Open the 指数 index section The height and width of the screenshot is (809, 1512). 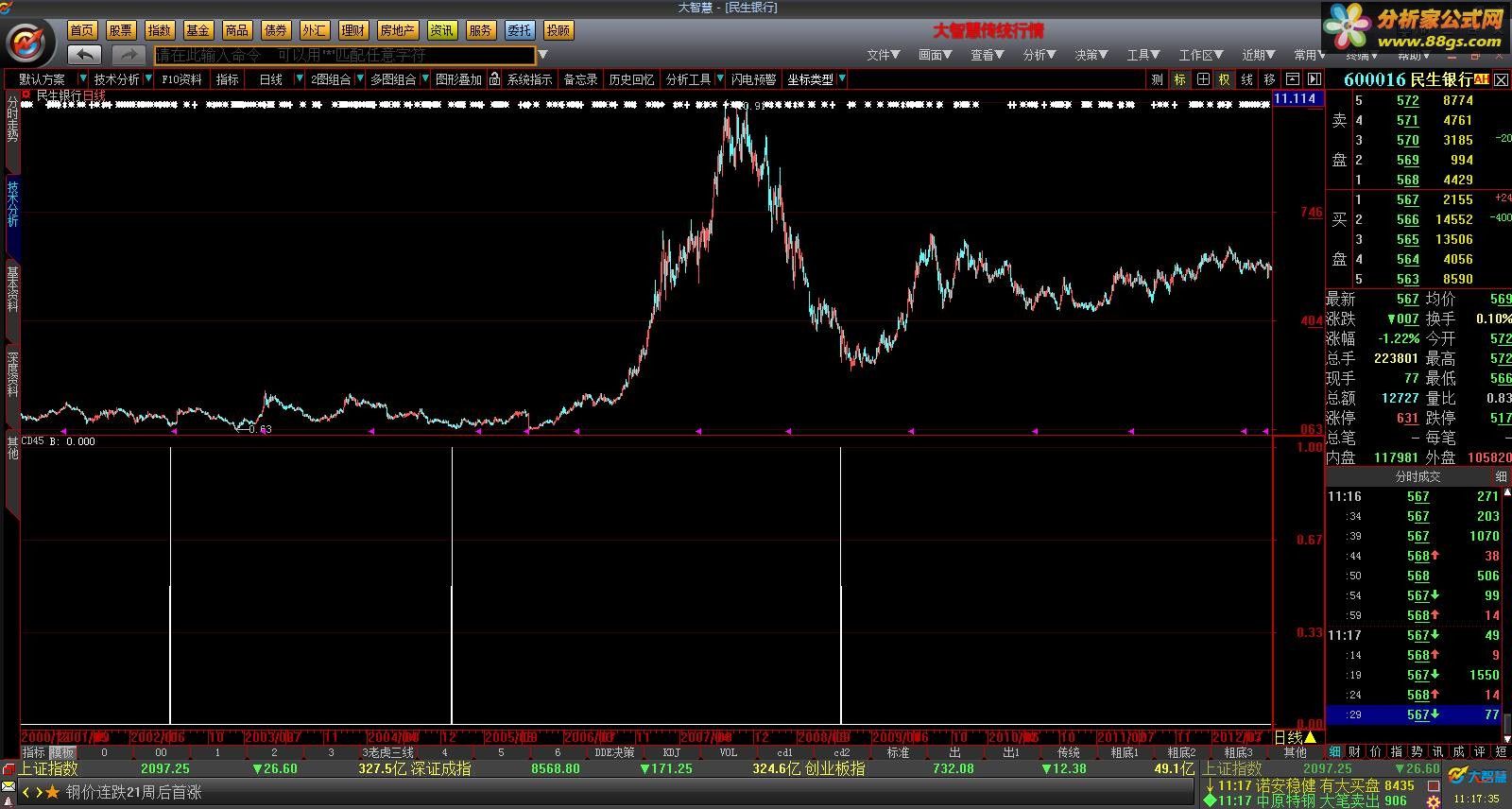point(160,30)
